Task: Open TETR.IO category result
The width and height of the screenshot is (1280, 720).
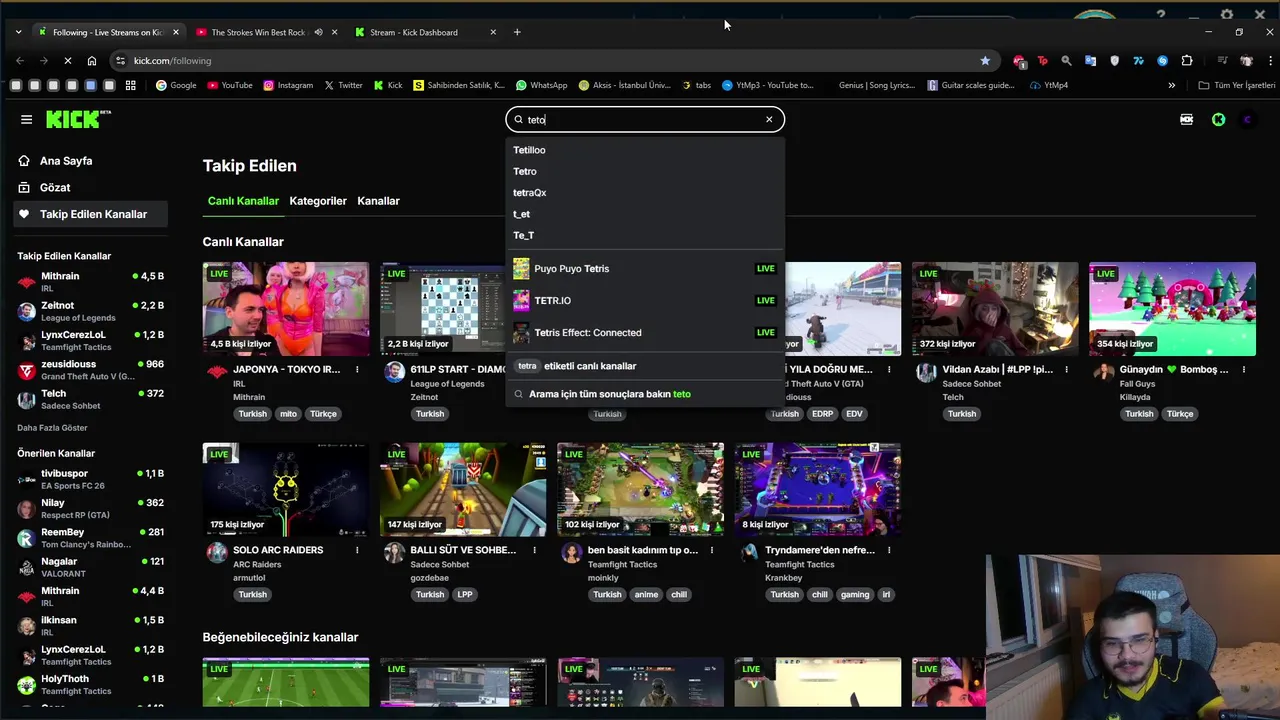Action: (x=644, y=300)
